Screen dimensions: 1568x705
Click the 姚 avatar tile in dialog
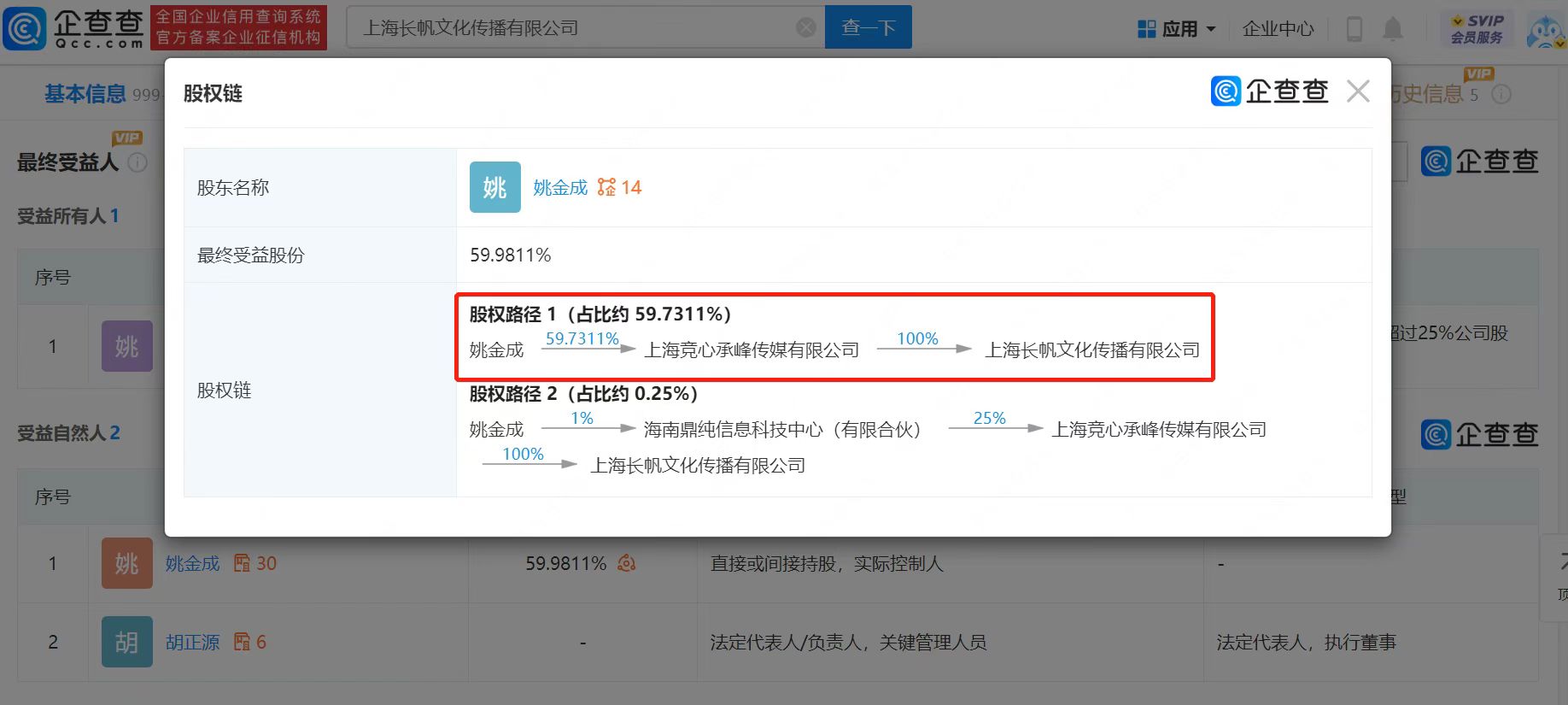tap(494, 187)
